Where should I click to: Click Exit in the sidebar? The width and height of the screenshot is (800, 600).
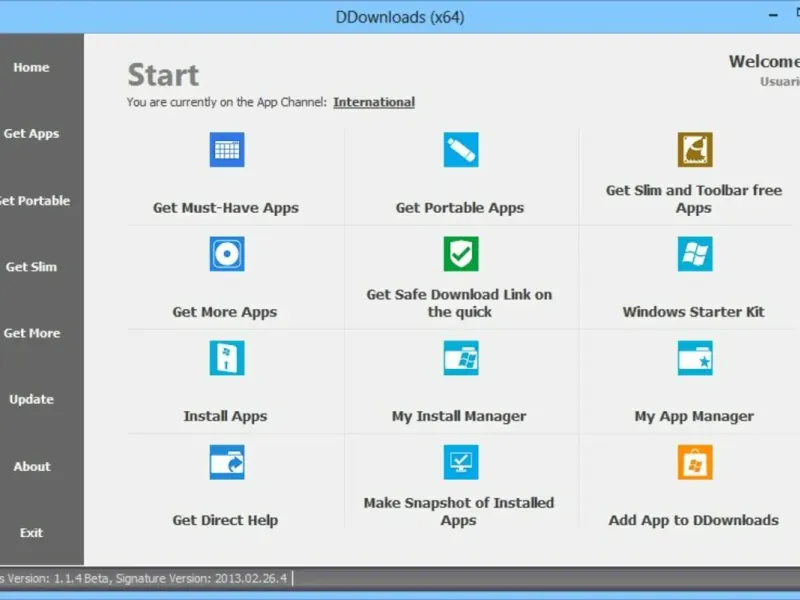coord(31,533)
